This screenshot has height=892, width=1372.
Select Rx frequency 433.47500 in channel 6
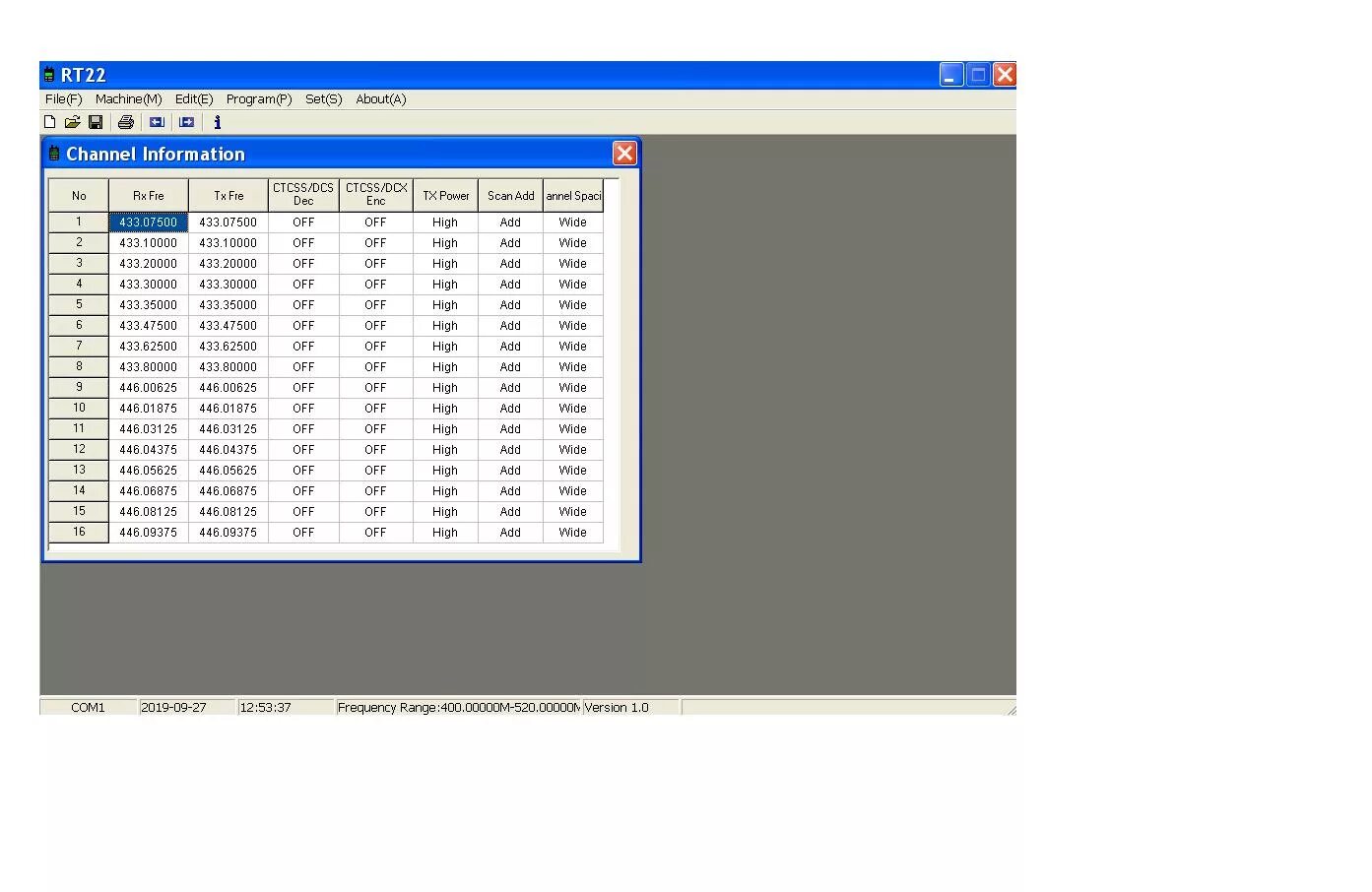[x=149, y=326]
